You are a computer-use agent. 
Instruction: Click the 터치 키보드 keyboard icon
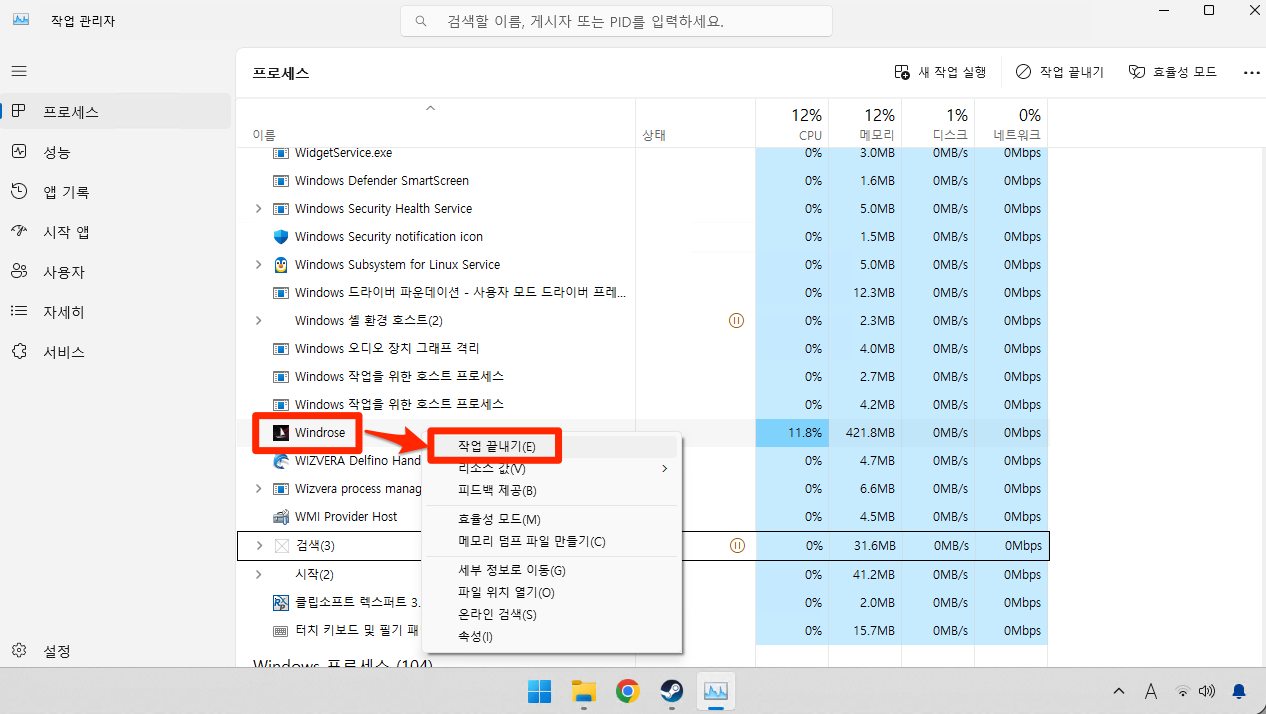coord(281,631)
